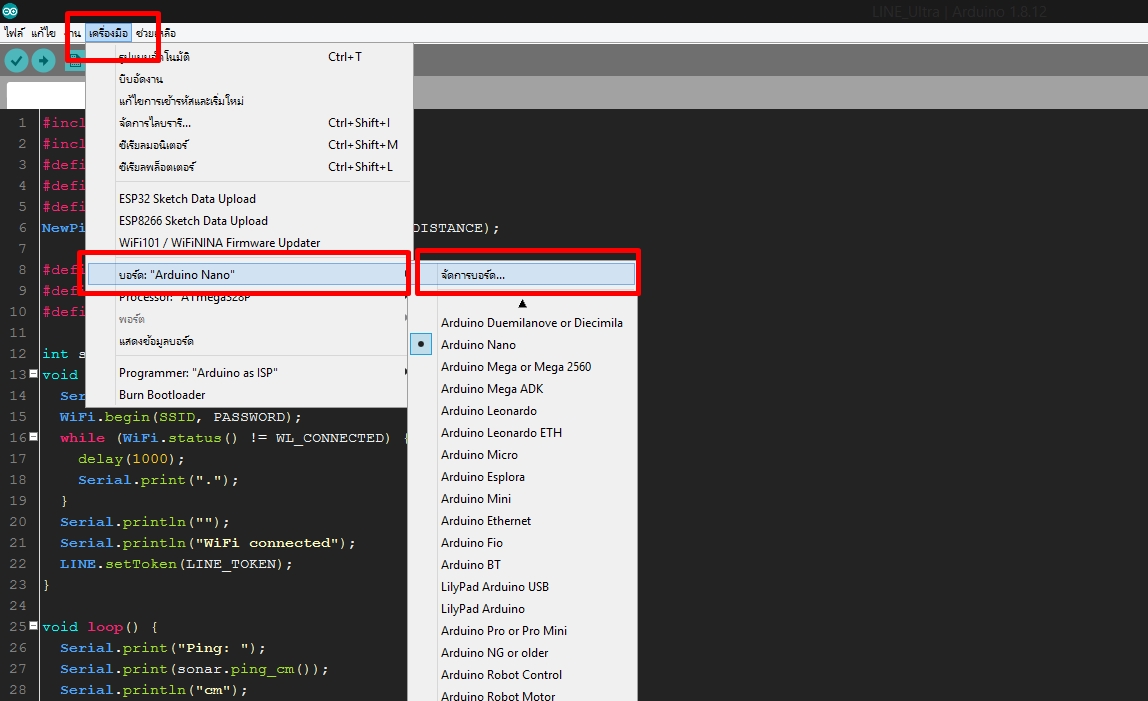1148x701 pixels.
Task: Choose Arduino Robot Control board
Action: [x=501, y=675]
